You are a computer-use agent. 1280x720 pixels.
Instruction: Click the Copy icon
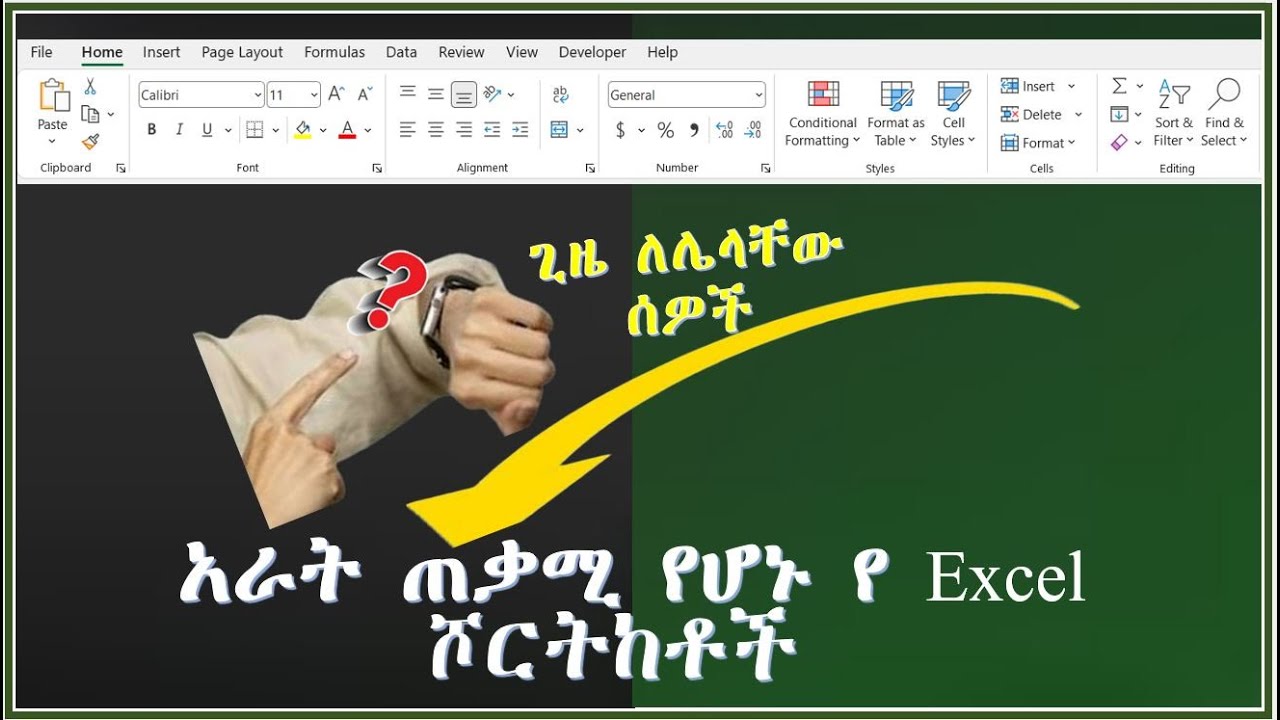[90, 114]
